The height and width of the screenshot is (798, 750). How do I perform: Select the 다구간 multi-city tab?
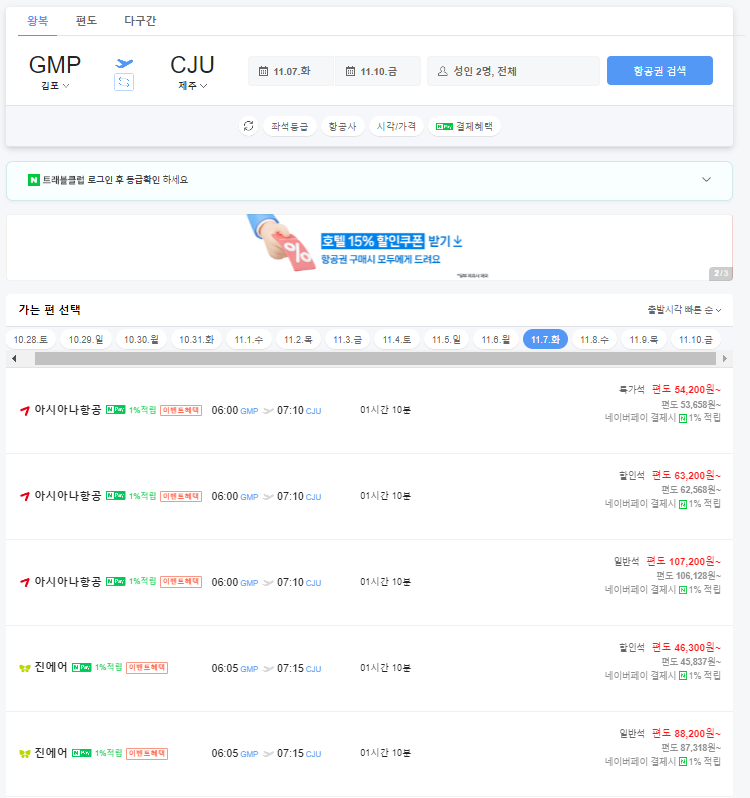pyautogui.click(x=140, y=21)
